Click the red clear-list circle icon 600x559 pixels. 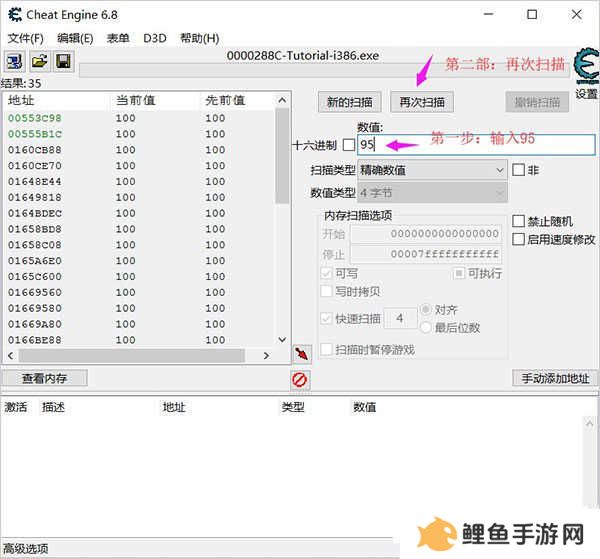click(x=300, y=380)
